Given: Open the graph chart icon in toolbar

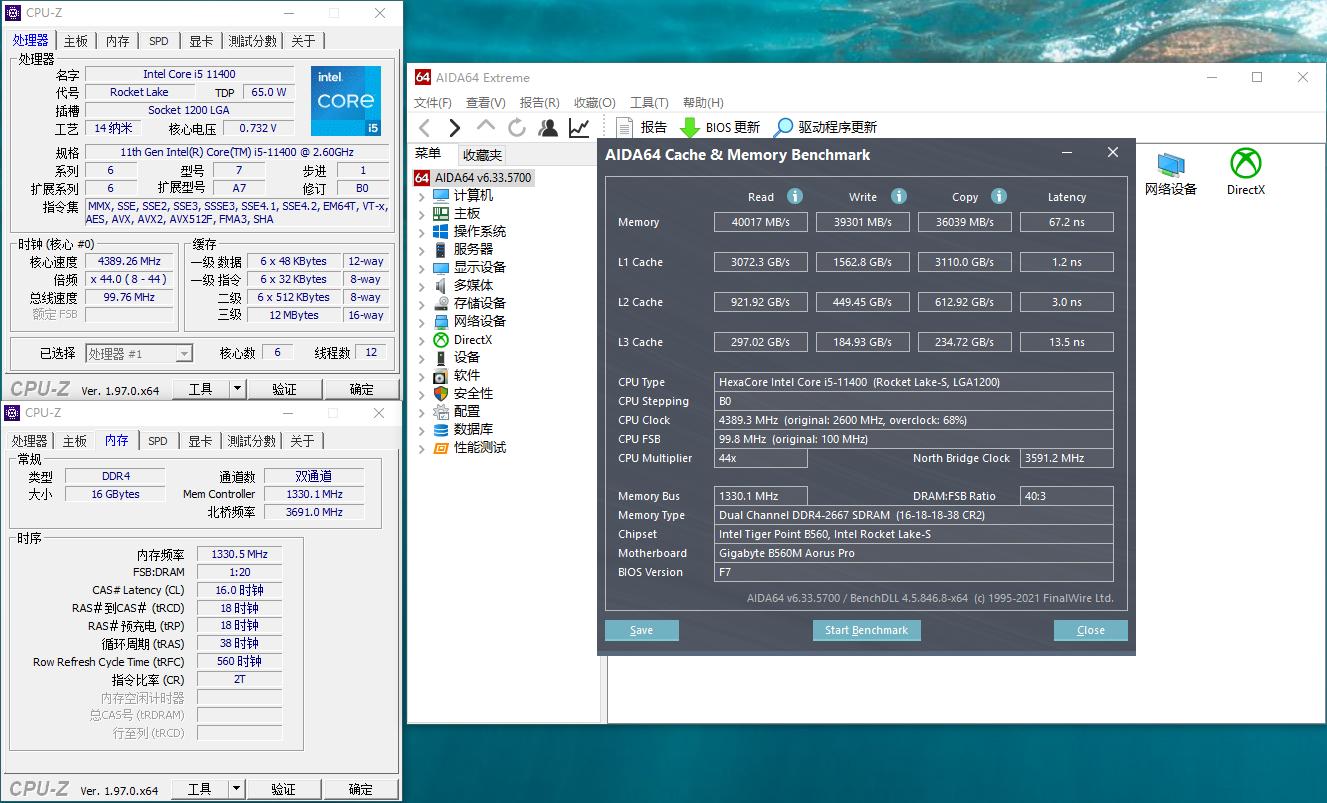Looking at the screenshot, I should click(x=579, y=127).
